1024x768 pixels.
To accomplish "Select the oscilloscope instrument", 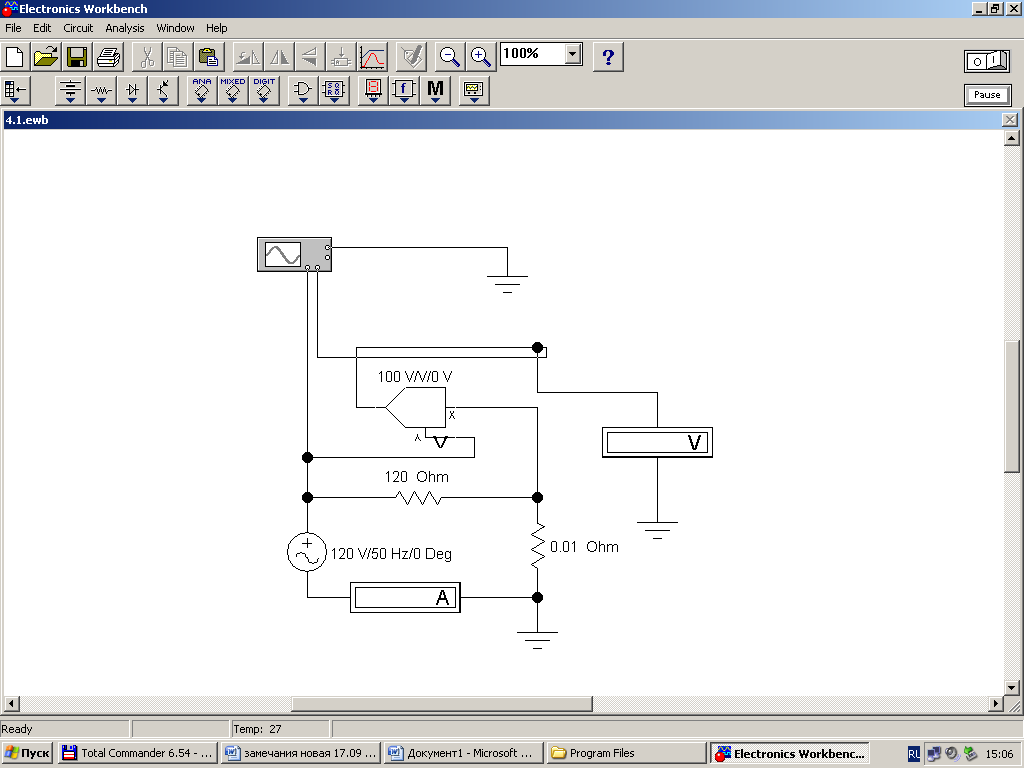I will [x=294, y=255].
